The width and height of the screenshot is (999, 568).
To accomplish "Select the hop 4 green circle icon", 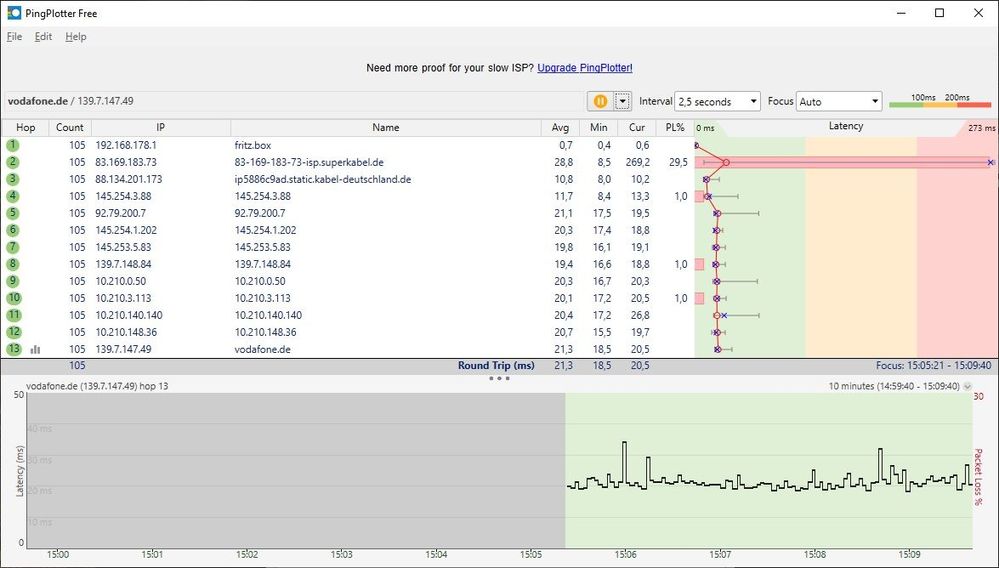I will coord(13,196).
